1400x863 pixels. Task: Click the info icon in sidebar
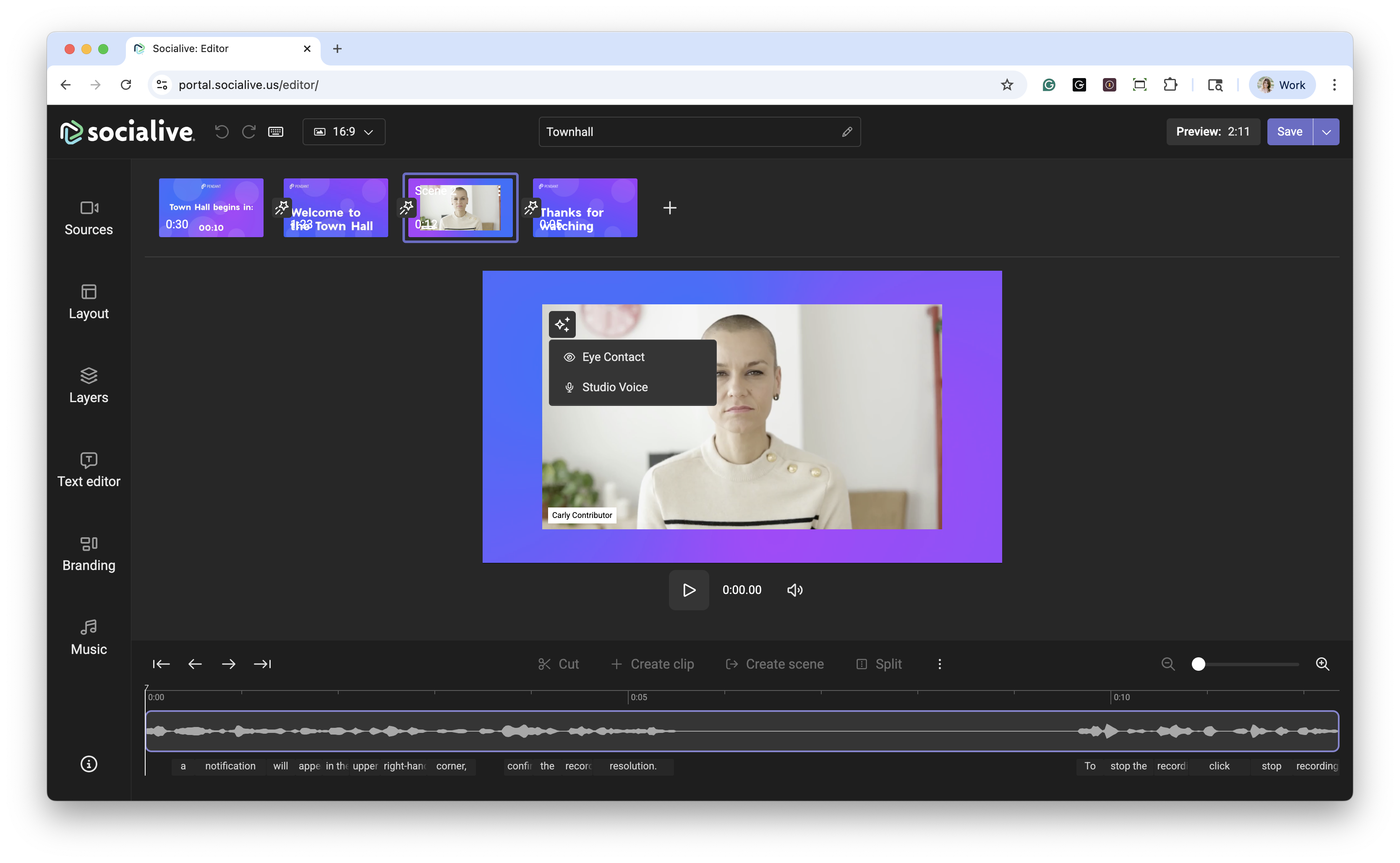(89, 764)
